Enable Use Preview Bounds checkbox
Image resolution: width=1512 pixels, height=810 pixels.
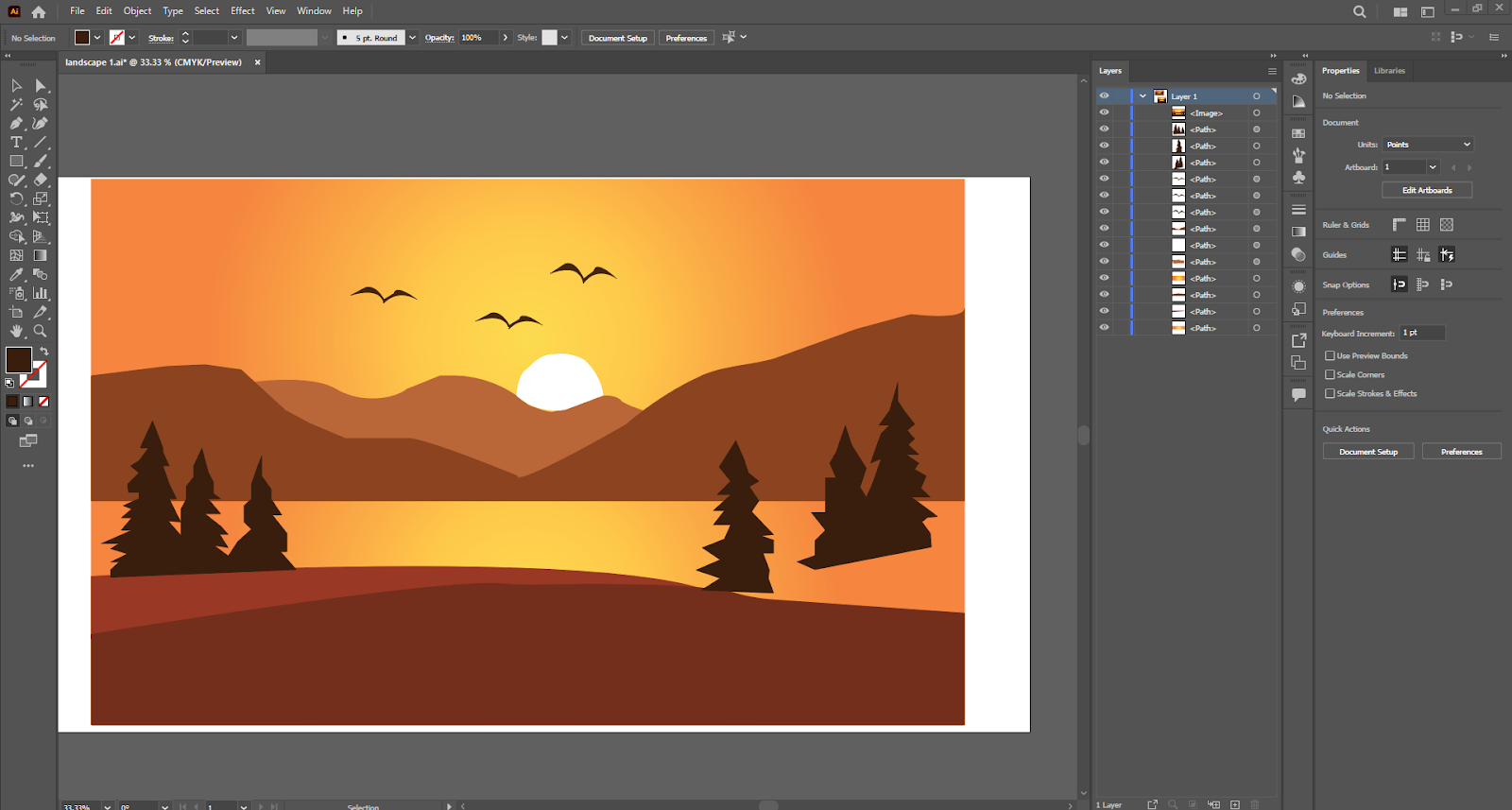pos(1331,355)
